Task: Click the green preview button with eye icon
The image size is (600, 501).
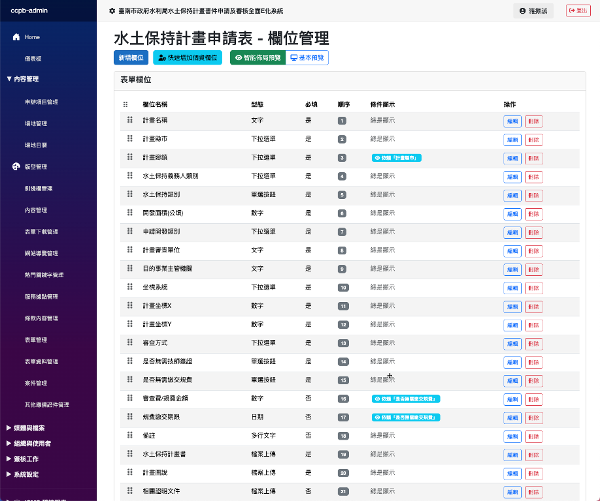Action: click(257, 58)
